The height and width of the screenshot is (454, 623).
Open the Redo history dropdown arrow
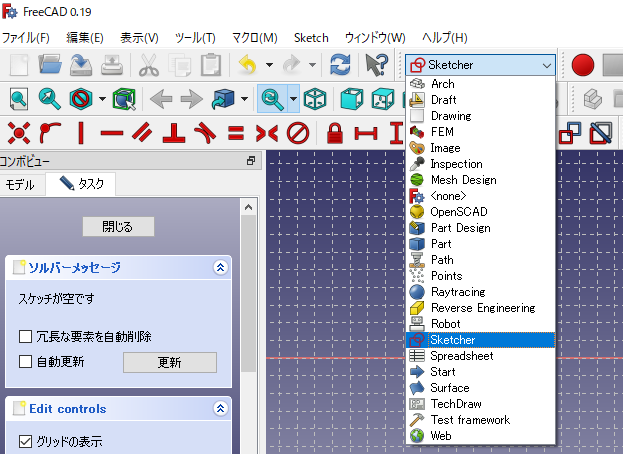313,65
